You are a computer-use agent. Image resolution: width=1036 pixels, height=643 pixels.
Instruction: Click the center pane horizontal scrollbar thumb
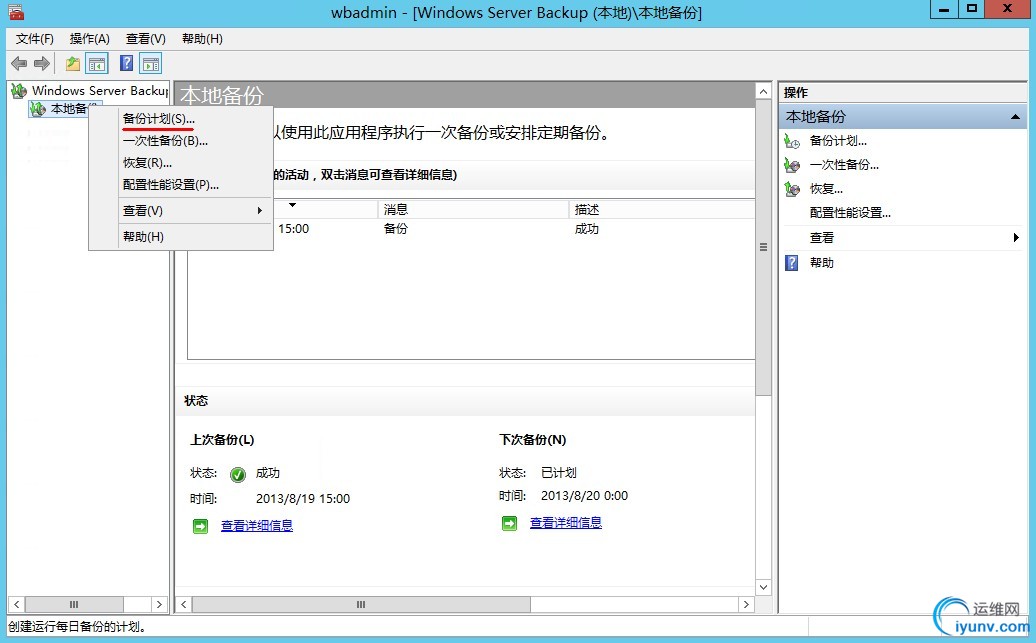point(361,604)
